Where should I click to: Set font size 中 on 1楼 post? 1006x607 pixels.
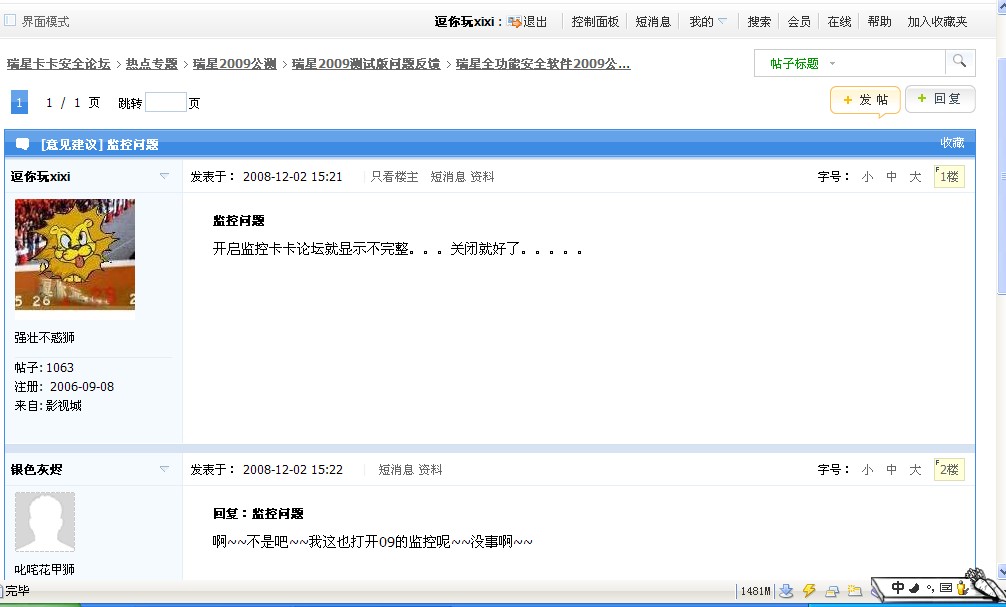(891, 176)
